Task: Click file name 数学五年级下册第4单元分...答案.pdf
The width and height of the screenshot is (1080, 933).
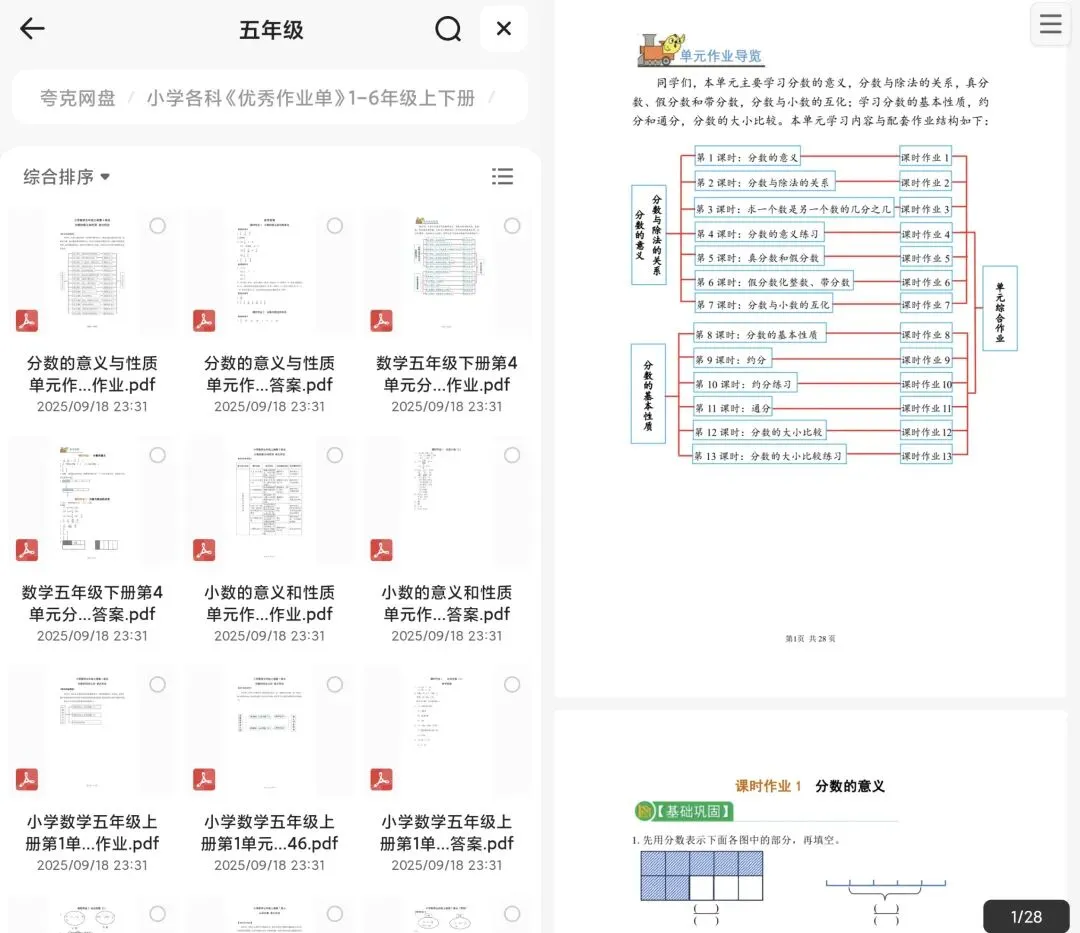Action: coord(92,603)
